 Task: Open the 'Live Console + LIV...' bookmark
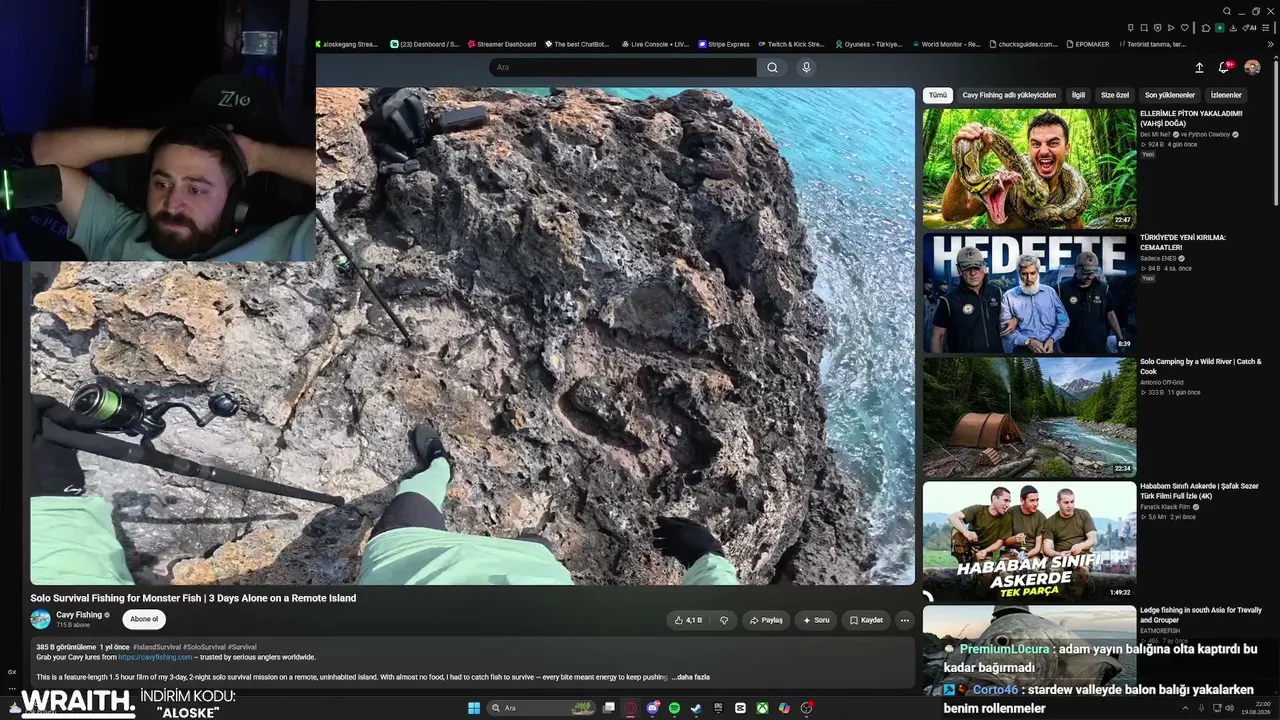pyautogui.click(x=655, y=44)
